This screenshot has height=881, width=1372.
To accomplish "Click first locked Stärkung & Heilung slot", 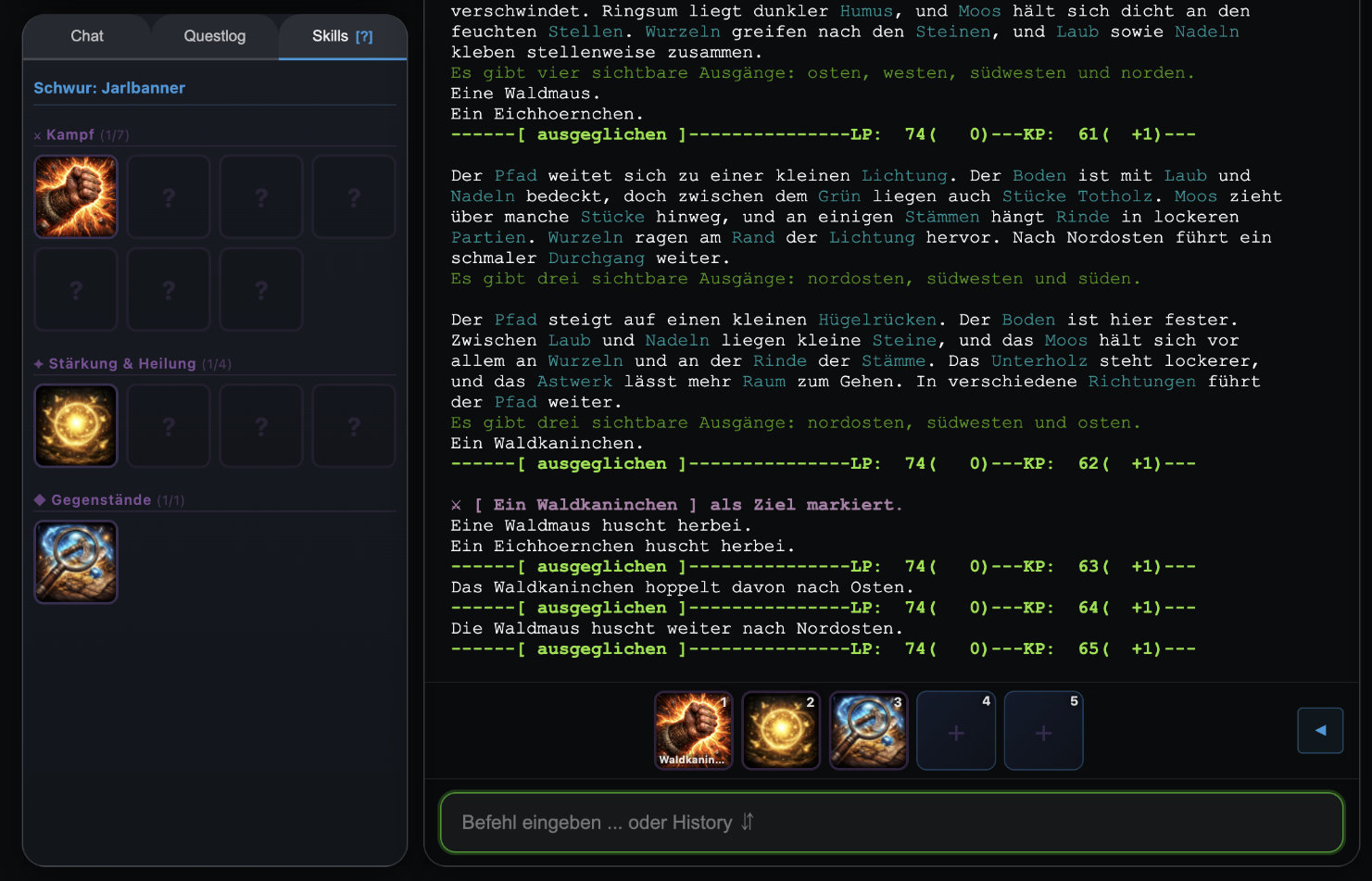I will pyautogui.click(x=169, y=425).
